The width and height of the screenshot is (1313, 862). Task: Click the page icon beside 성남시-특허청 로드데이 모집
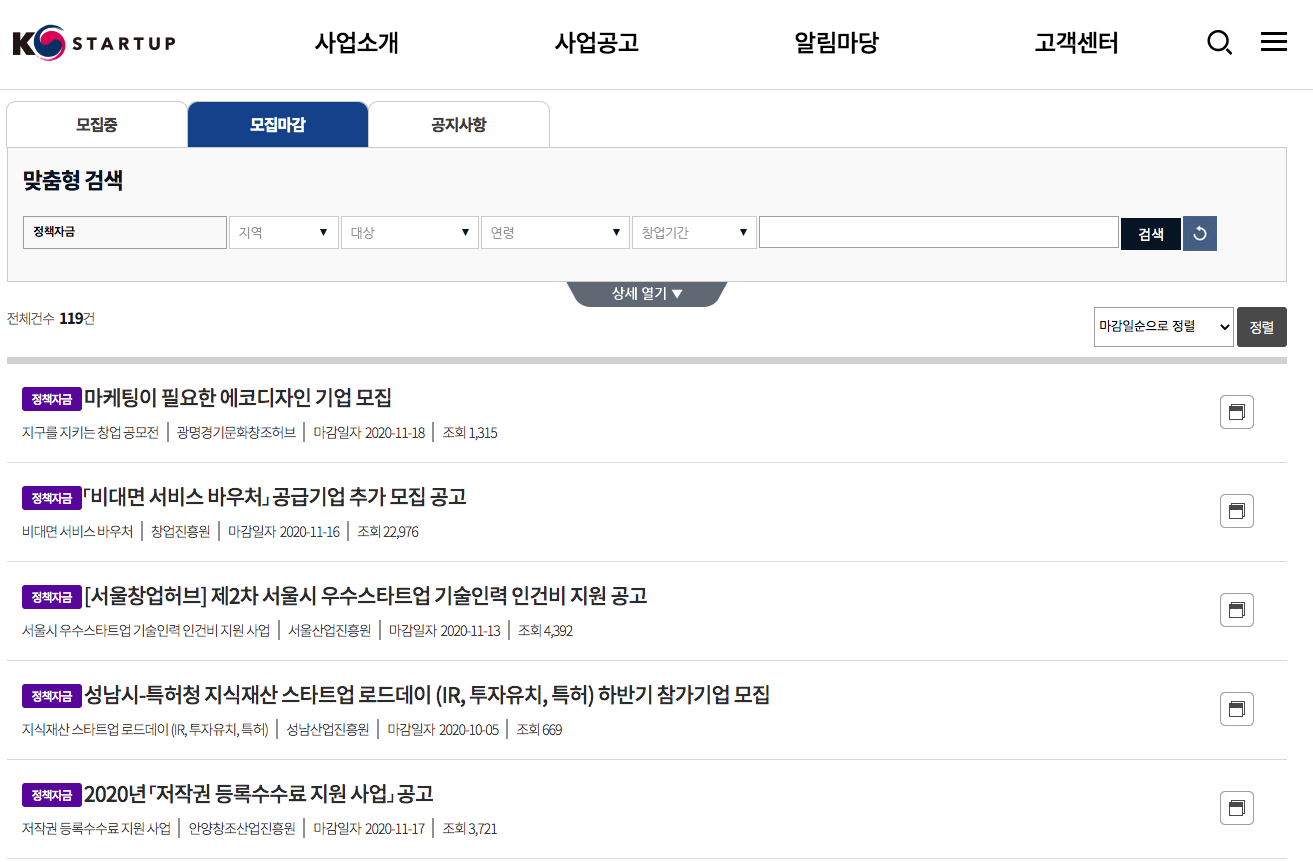1236,708
